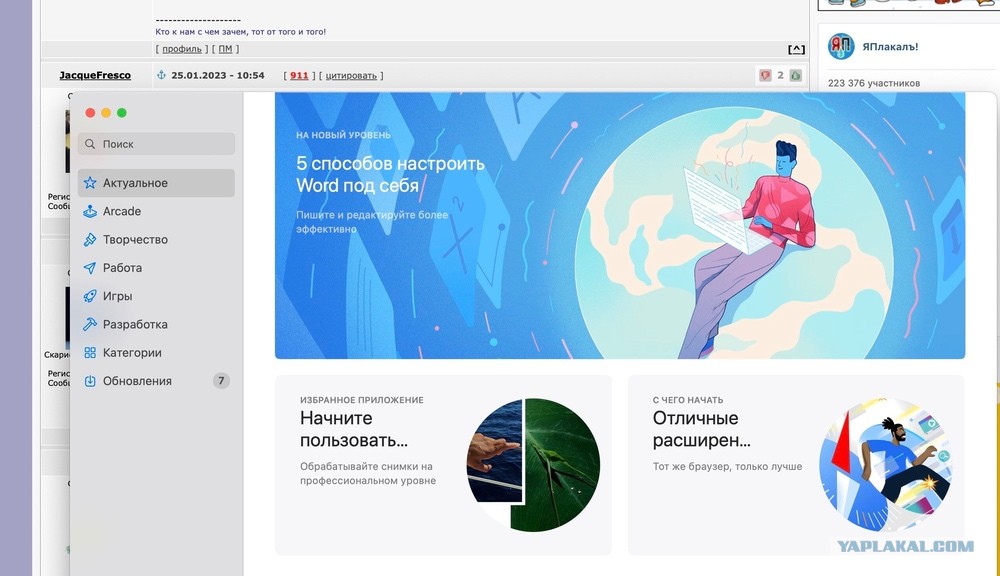Click the post timestamp 25.01.2023 - 10:54
The height and width of the screenshot is (576, 1000).
(217, 75)
